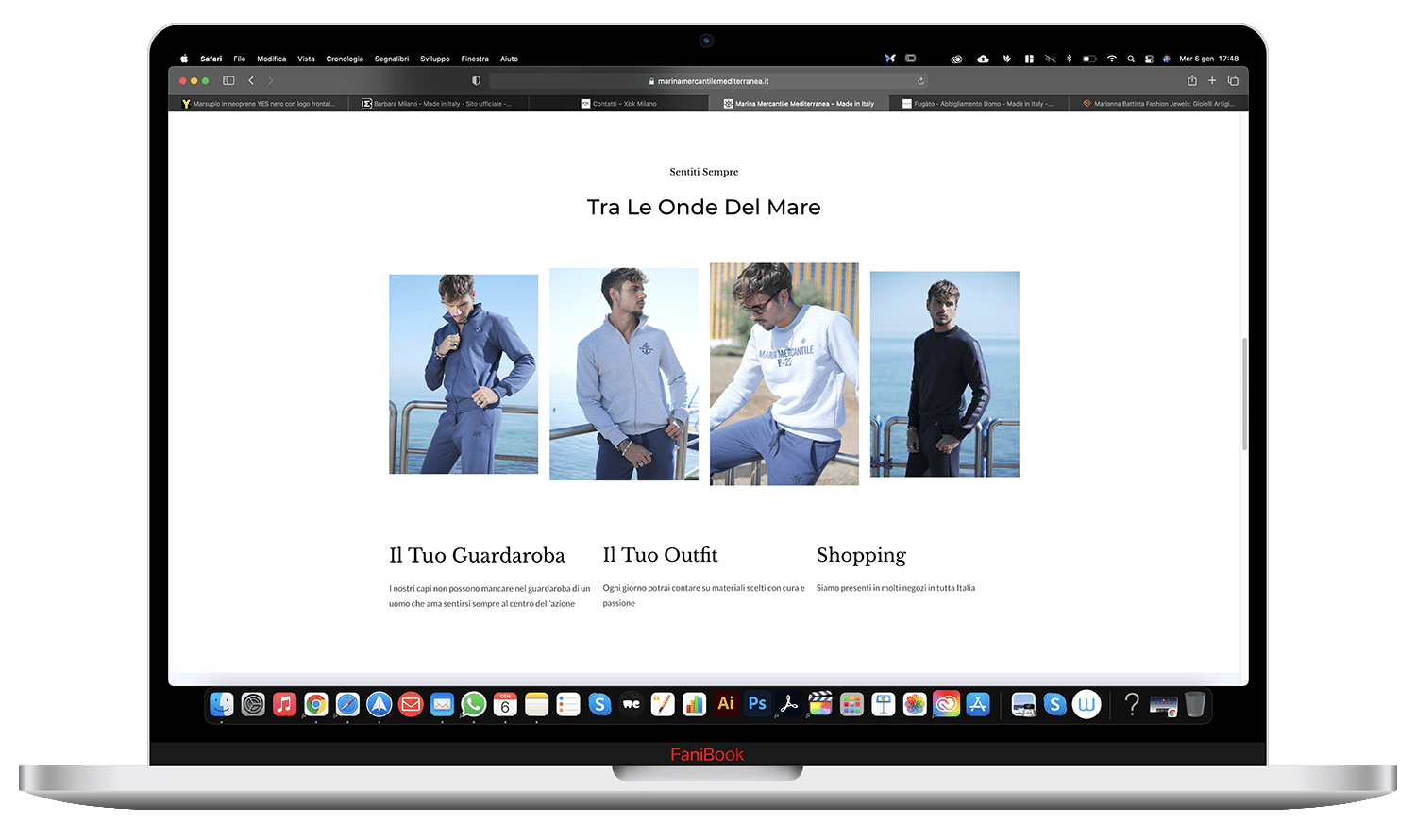The width and height of the screenshot is (1416, 840).
Task: Open WhatsApp from the Dock
Action: pos(474,704)
